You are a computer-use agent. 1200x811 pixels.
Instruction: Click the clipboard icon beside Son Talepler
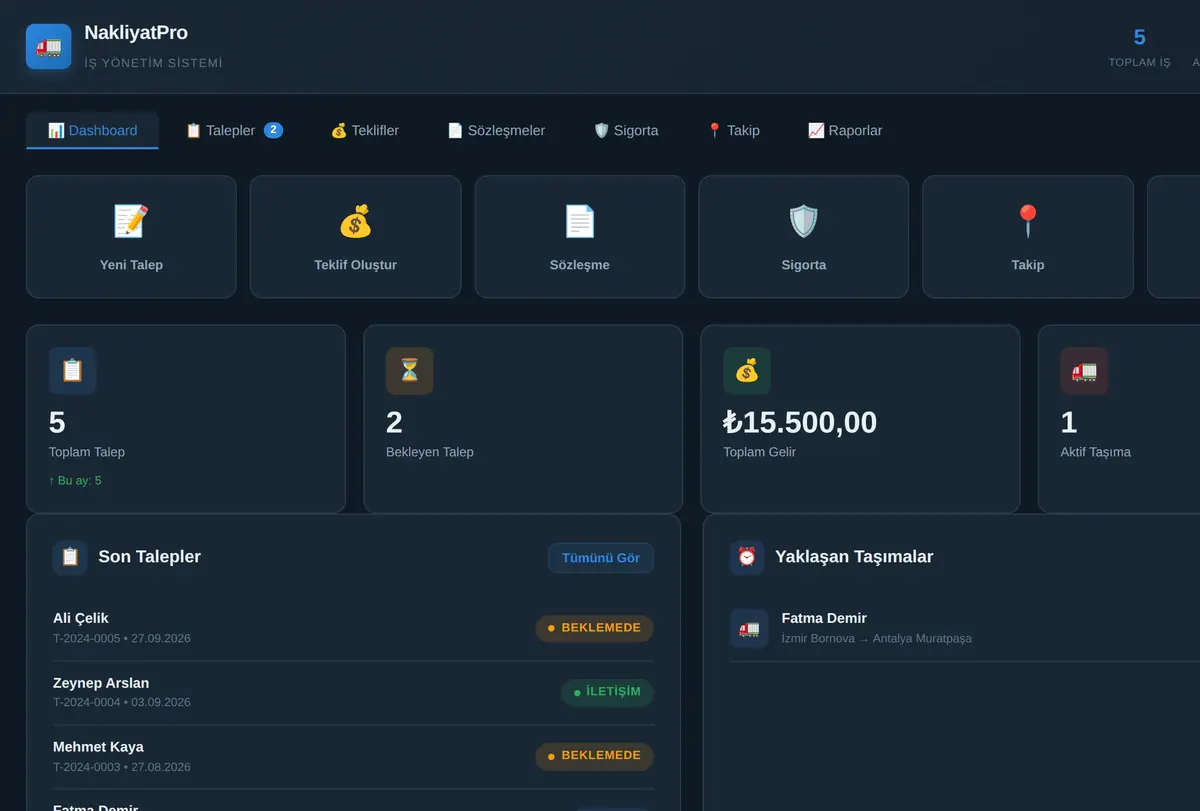[70, 557]
